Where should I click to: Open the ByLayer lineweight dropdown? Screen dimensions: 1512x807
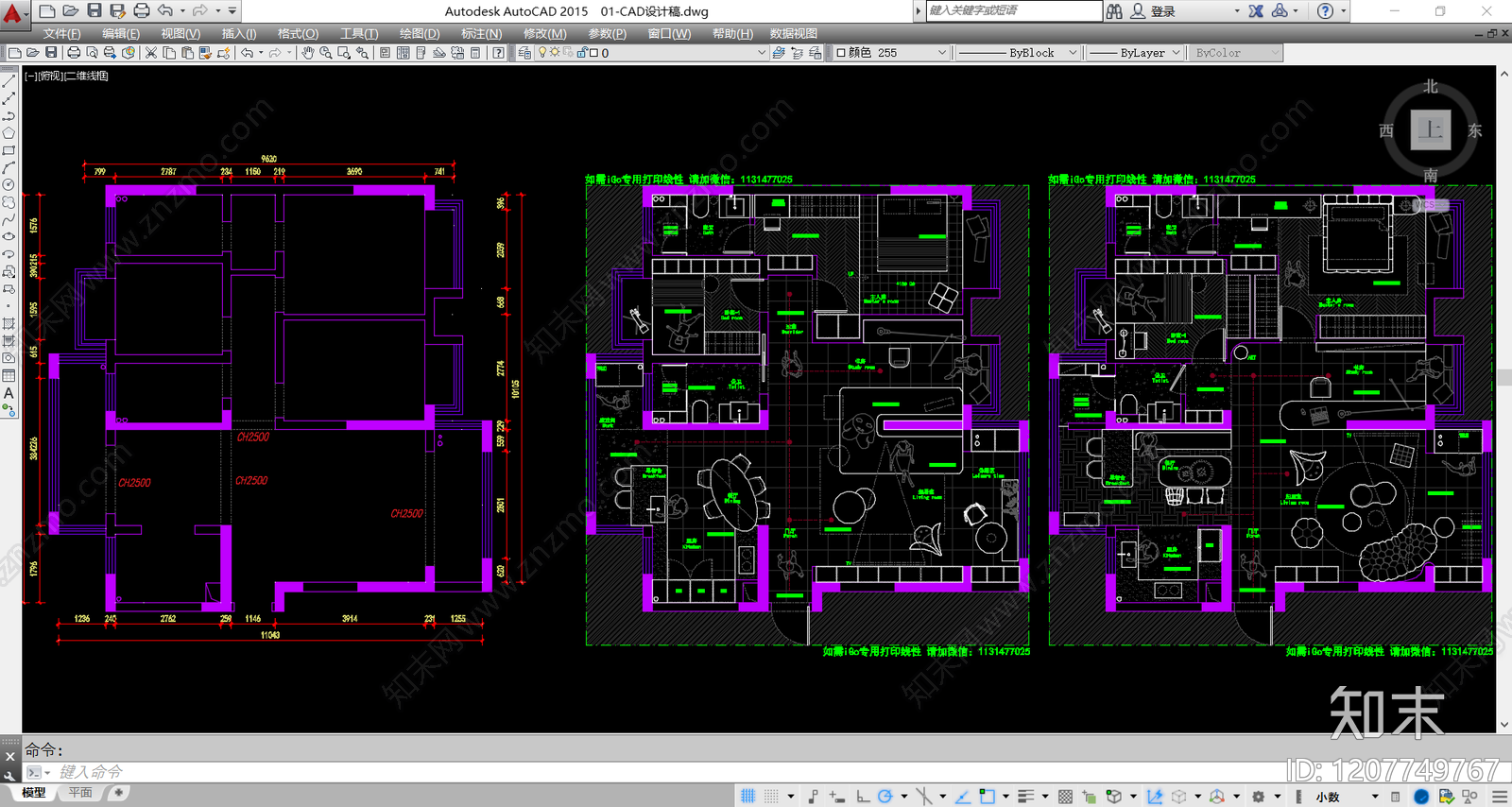tap(1134, 53)
